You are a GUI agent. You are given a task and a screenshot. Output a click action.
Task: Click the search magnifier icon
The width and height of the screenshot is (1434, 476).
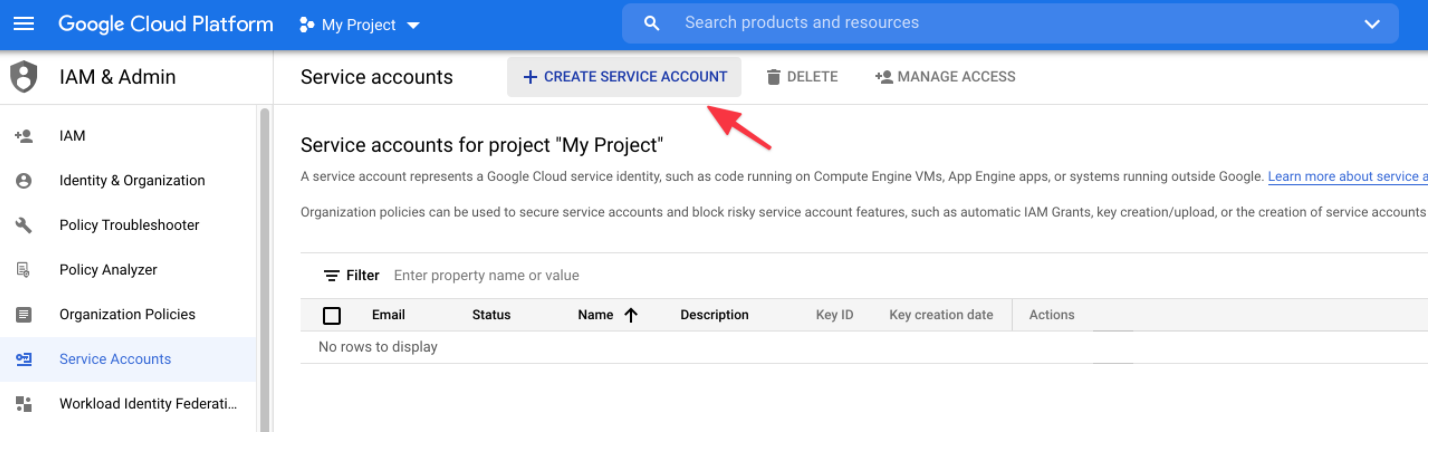coord(652,23)
